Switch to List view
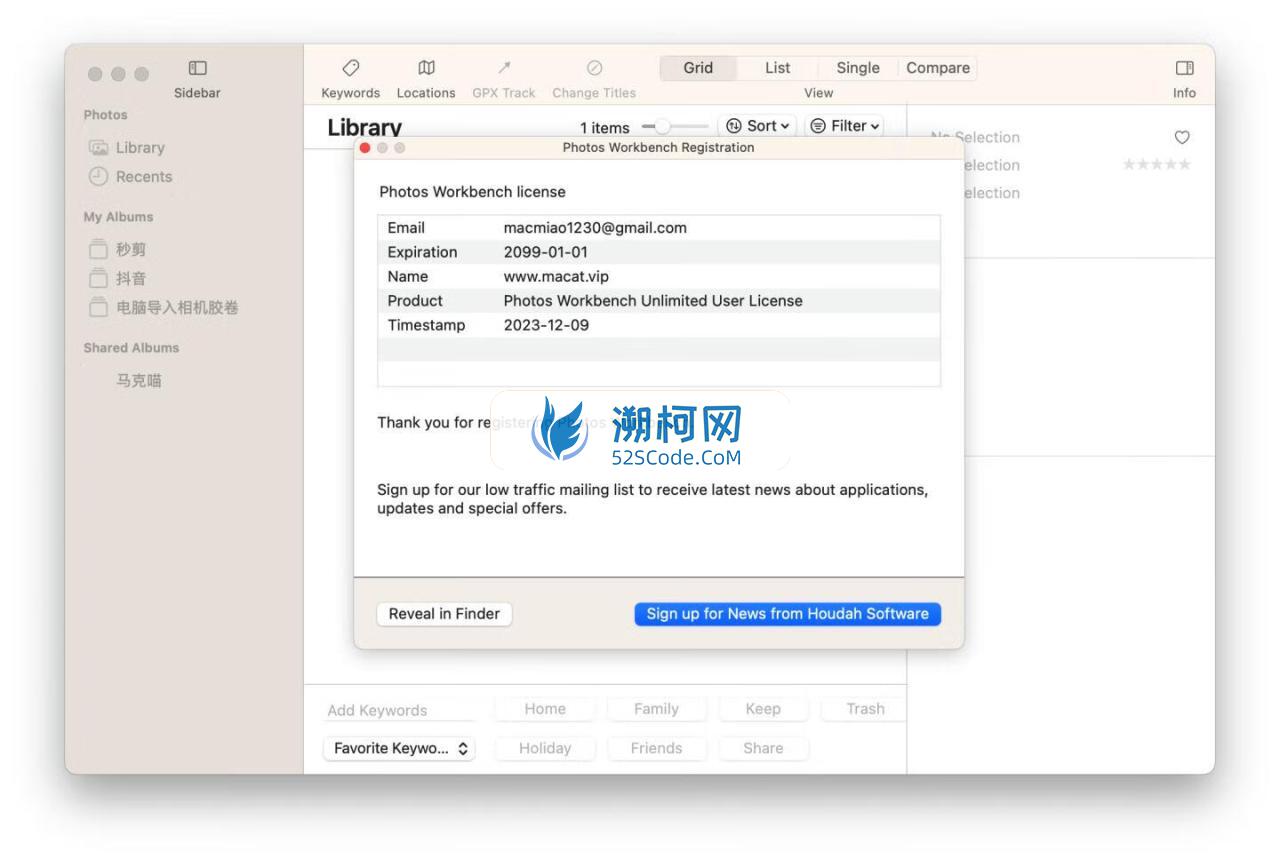 coord(777,68)
